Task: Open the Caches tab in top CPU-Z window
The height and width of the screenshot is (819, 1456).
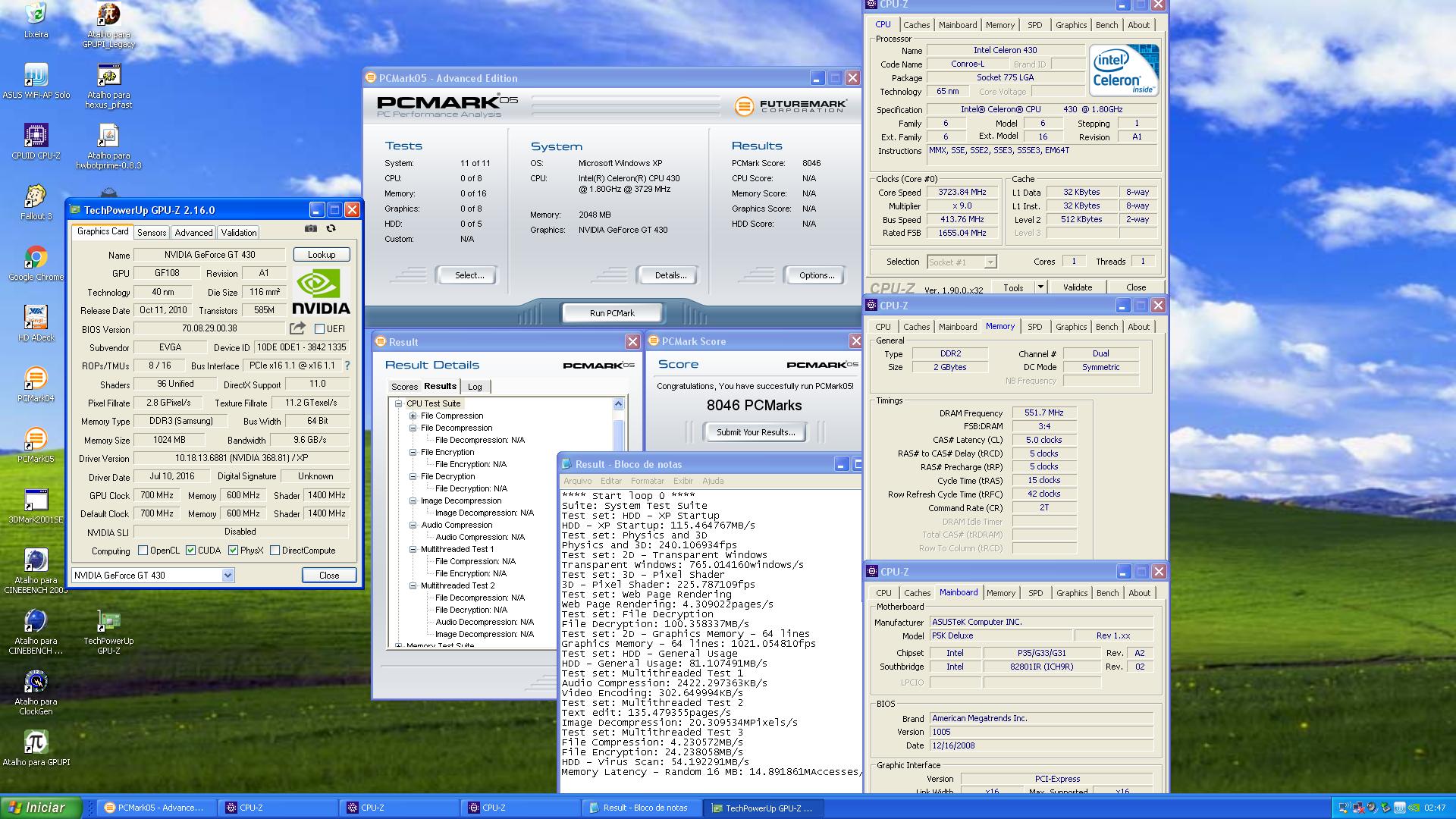Action: (916, 25)
